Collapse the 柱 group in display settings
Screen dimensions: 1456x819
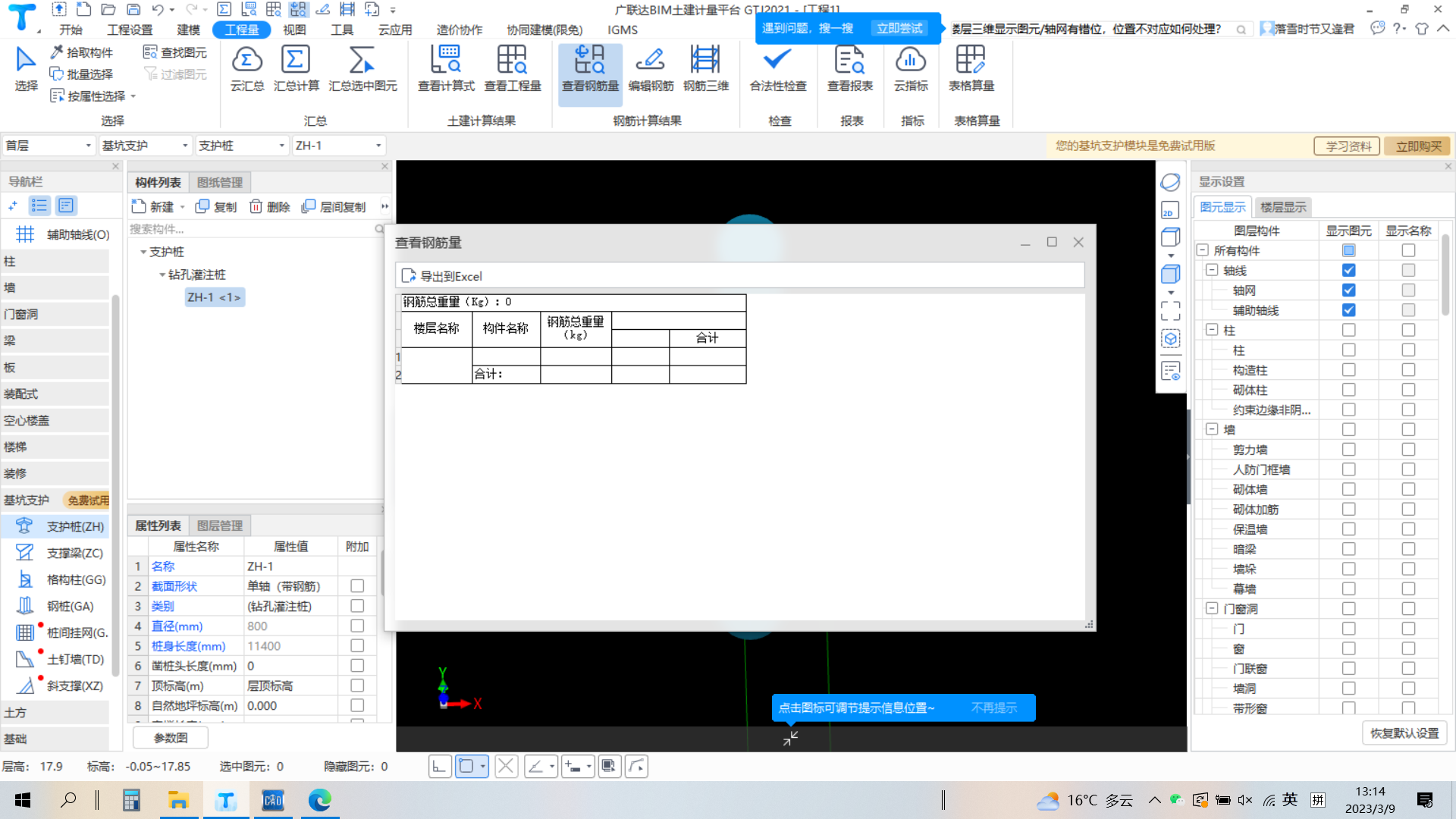pyautogui.click(x=1212, y=330)
